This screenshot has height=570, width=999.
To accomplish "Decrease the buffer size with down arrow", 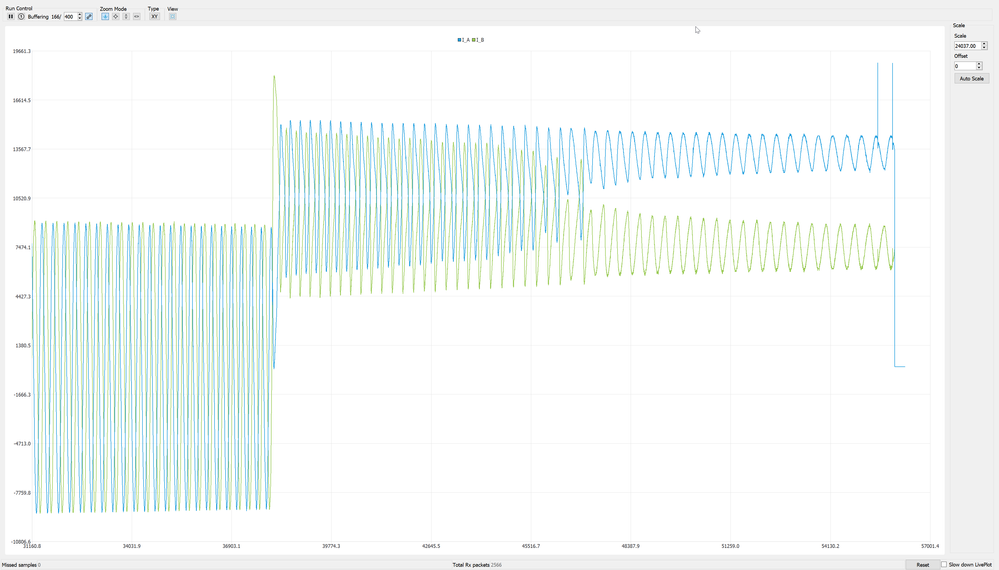I will 80,18.
